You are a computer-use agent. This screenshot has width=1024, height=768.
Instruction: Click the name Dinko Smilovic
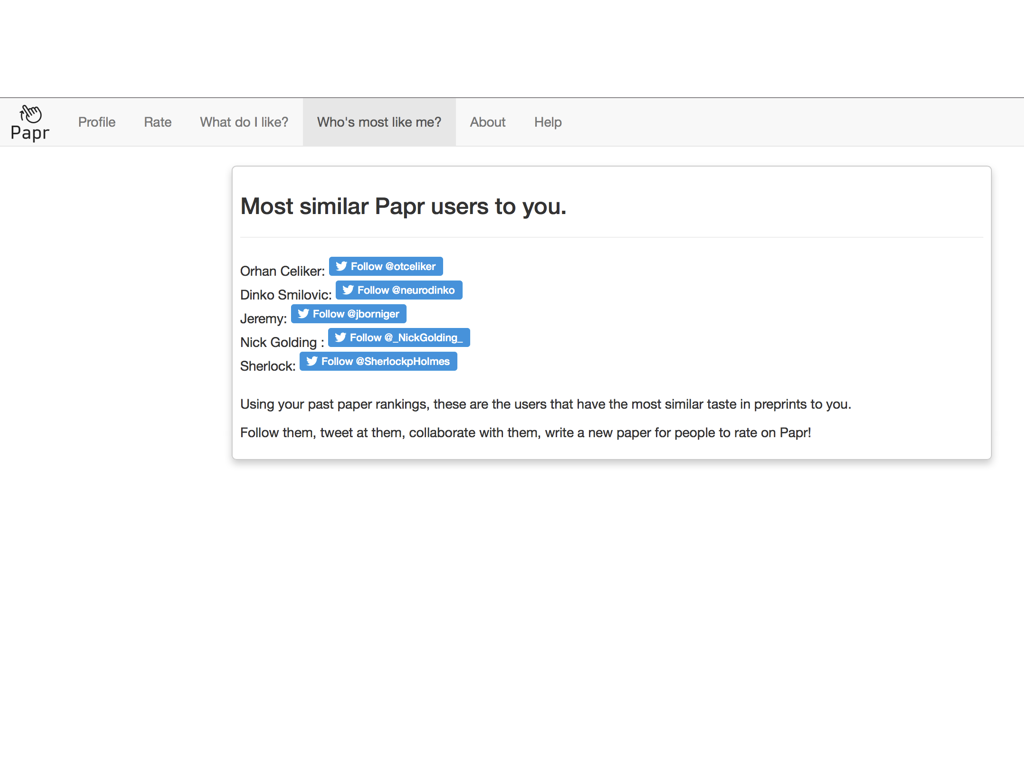[x=286, y=295]
